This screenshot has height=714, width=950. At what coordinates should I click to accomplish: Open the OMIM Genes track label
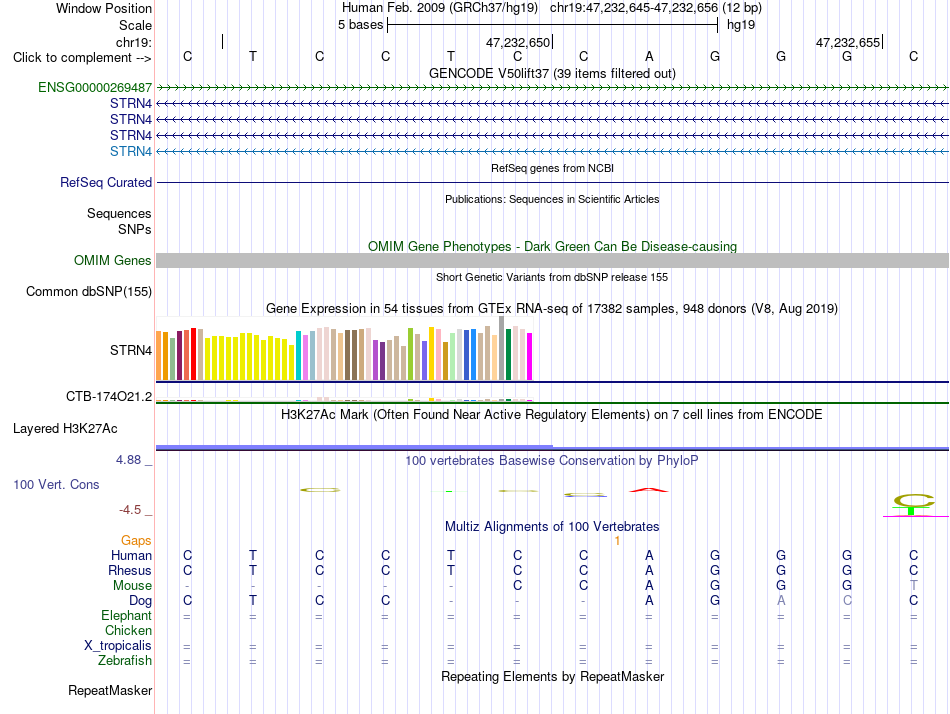point(113,261)
